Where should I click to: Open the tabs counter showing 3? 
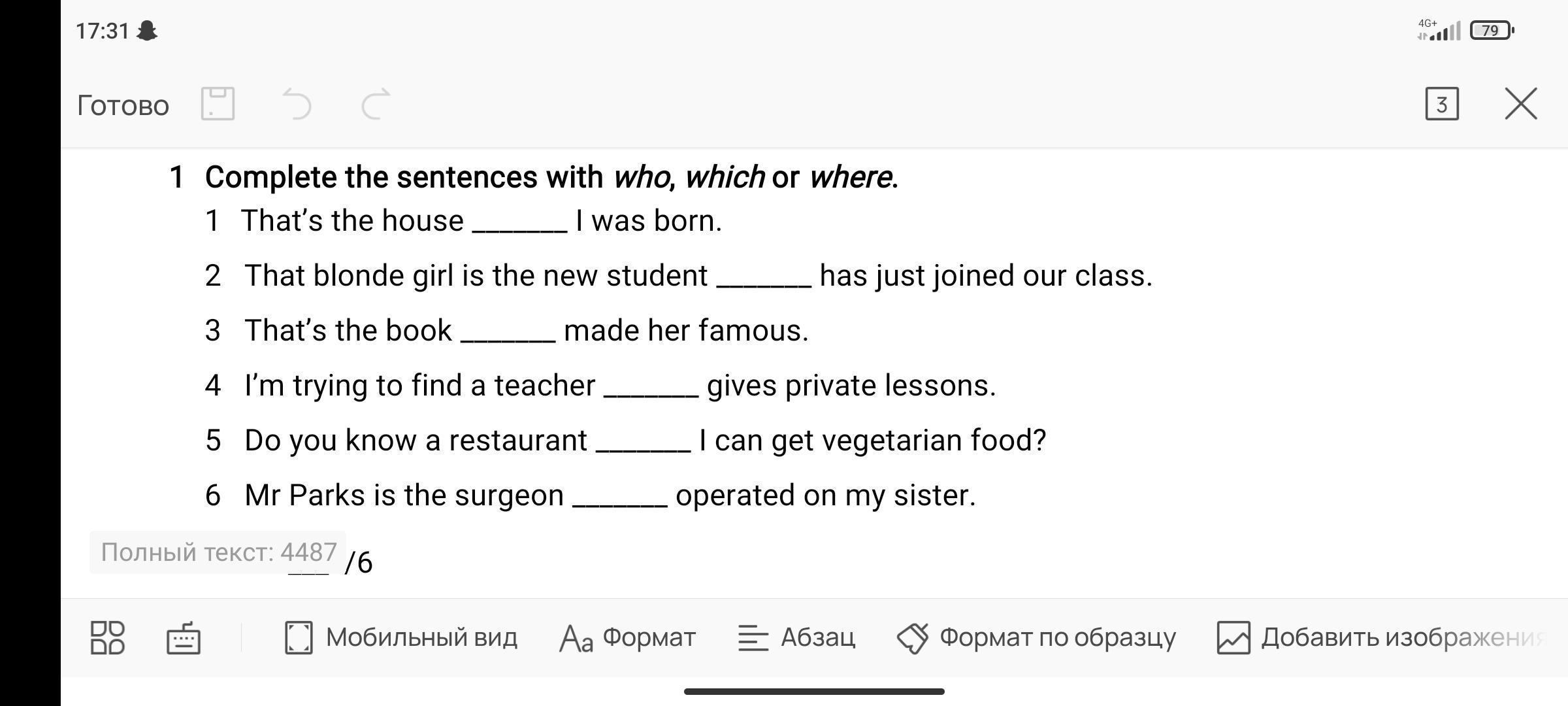coord(1441,105)
